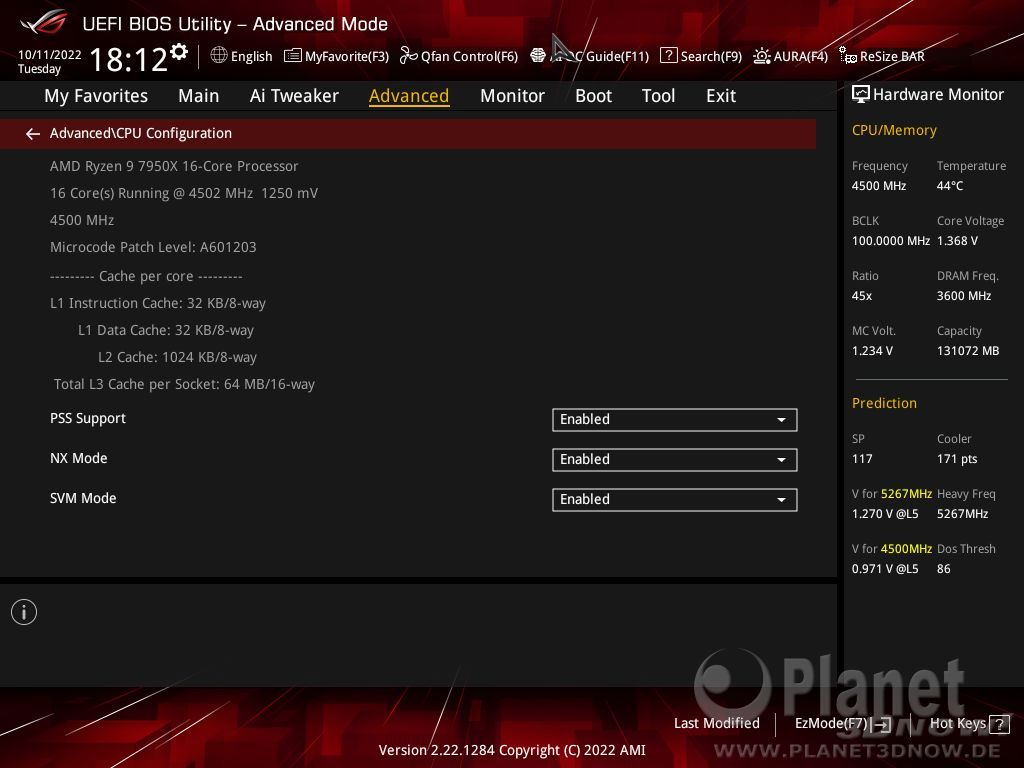Viewport: 1024px width, 768px height.
Task: Switch to the Ai Tweaker tab
Action: pyautogui.click(x=294, y=96)
